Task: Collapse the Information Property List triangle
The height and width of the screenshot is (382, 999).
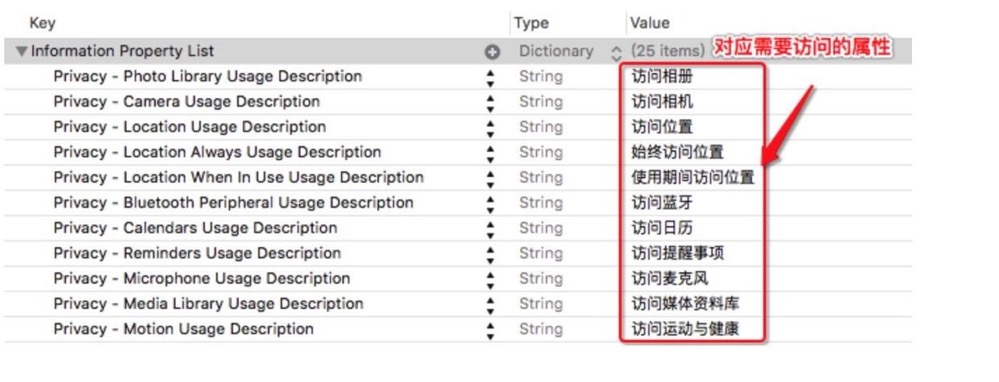Action: pyautogui.click(x=22, y=52)
